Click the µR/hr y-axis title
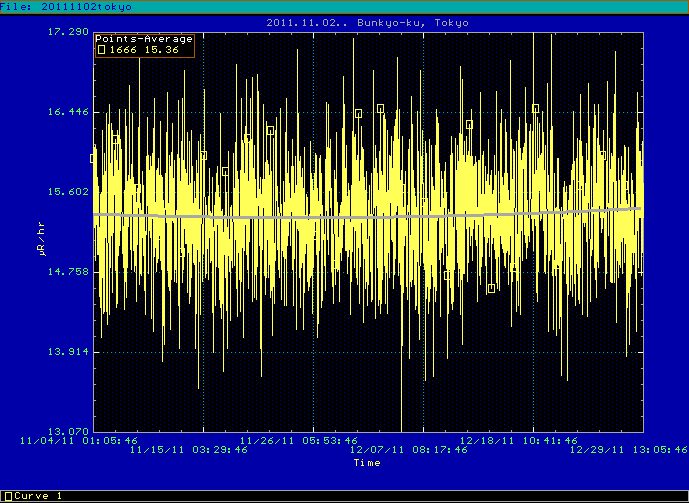Viewport: 689px width, 503px height. tap(41, 231)
